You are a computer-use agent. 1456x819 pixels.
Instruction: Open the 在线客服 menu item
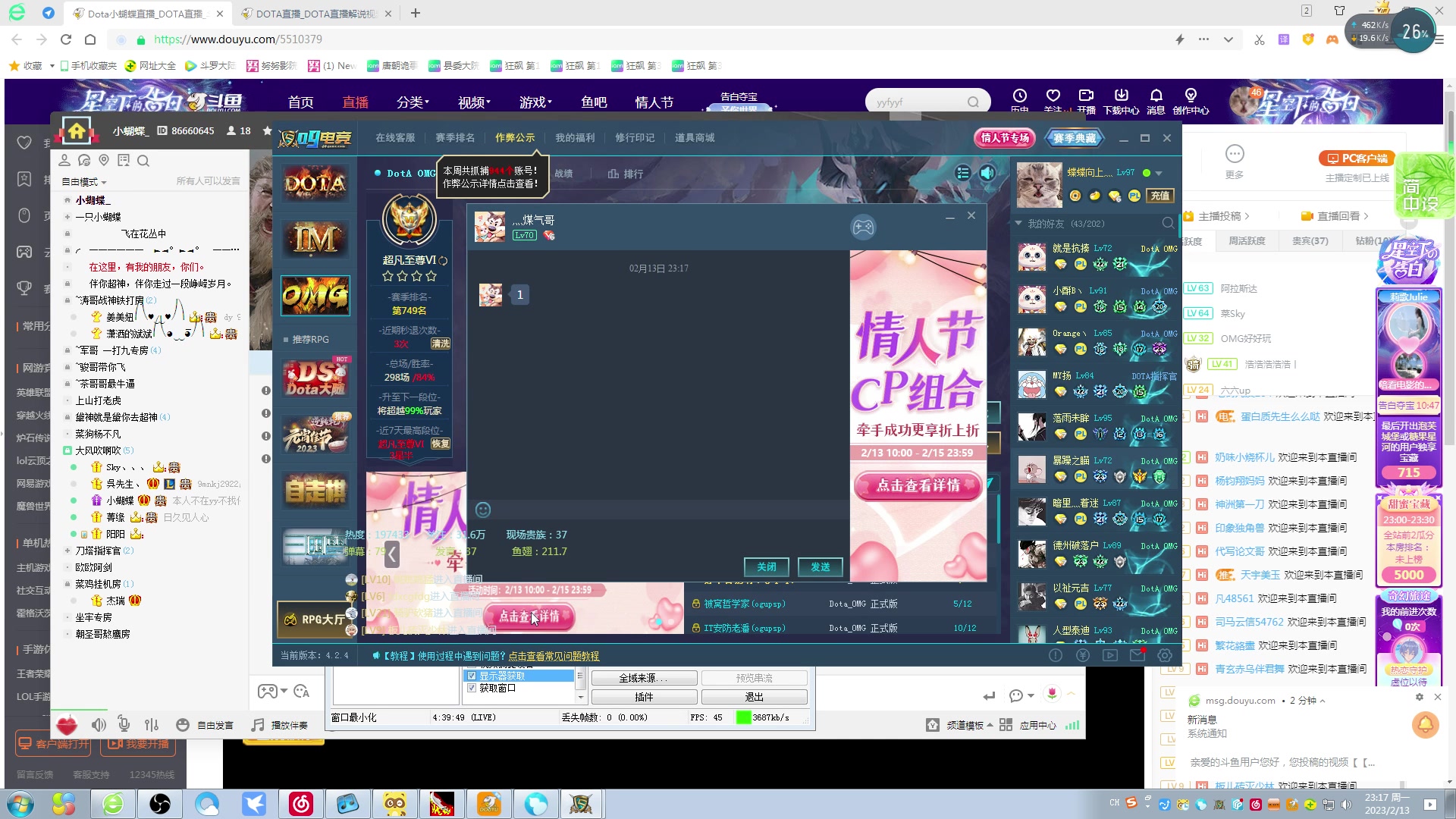tap(395, 138)
